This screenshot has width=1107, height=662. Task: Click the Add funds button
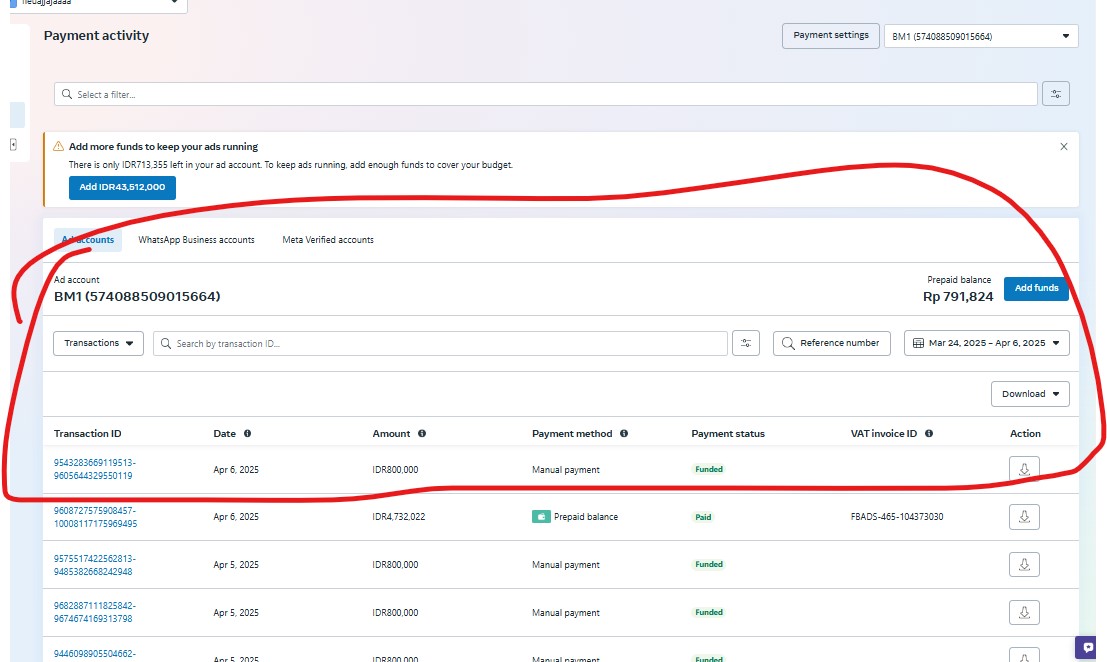[x=1036, y=288]
